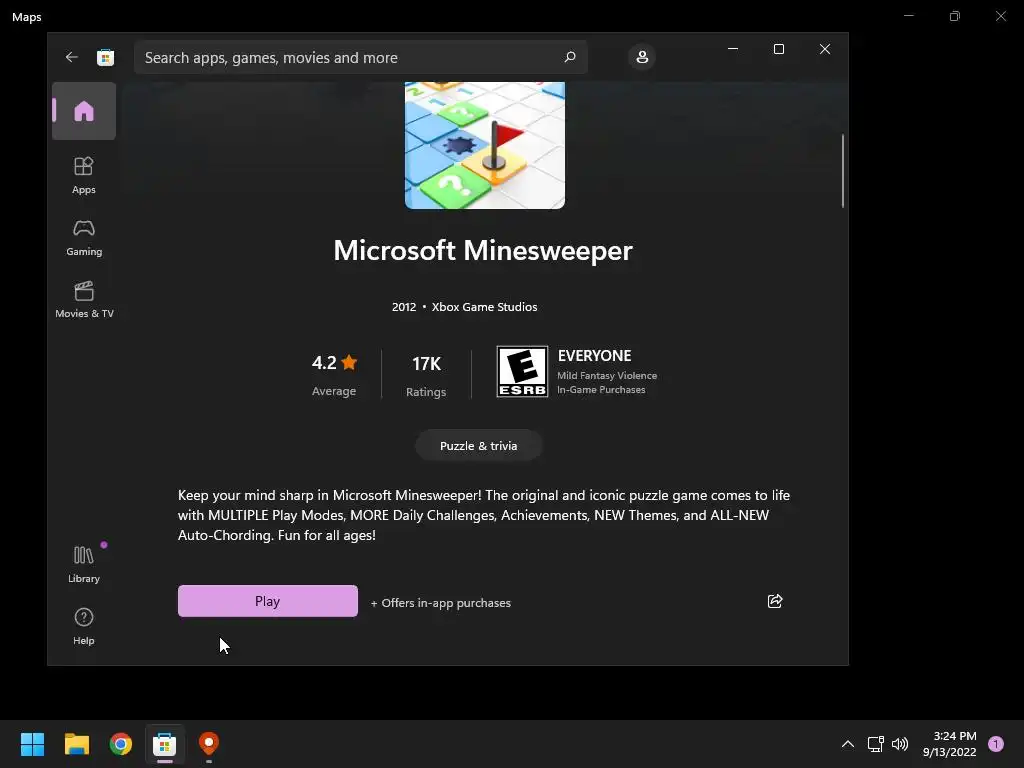Click the Microsoft Minesweeper title

(x=483, y=251)
